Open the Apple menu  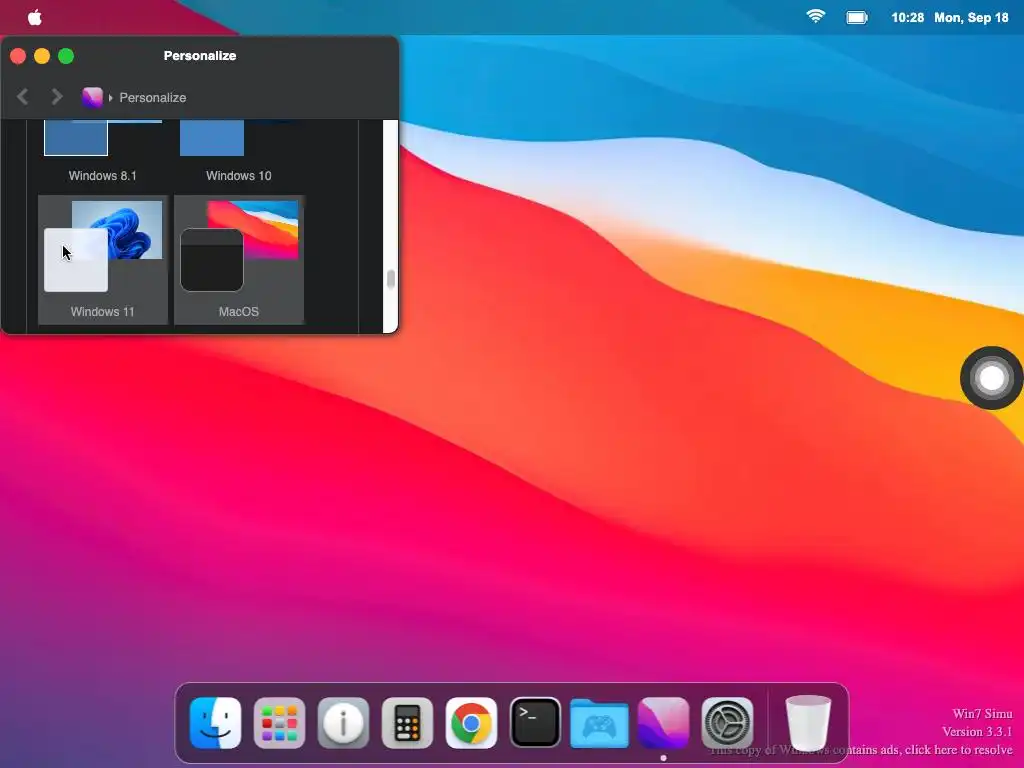coord(35,18)
